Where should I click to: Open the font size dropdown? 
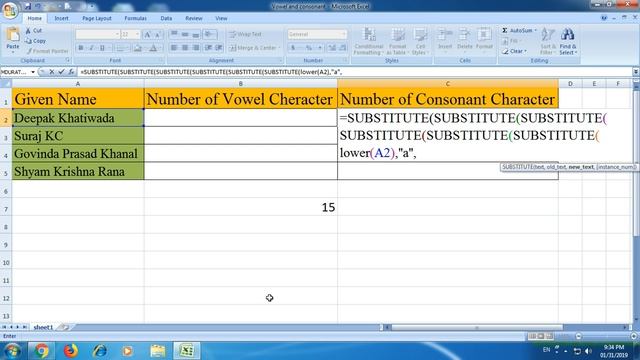(x=138, y=34)
